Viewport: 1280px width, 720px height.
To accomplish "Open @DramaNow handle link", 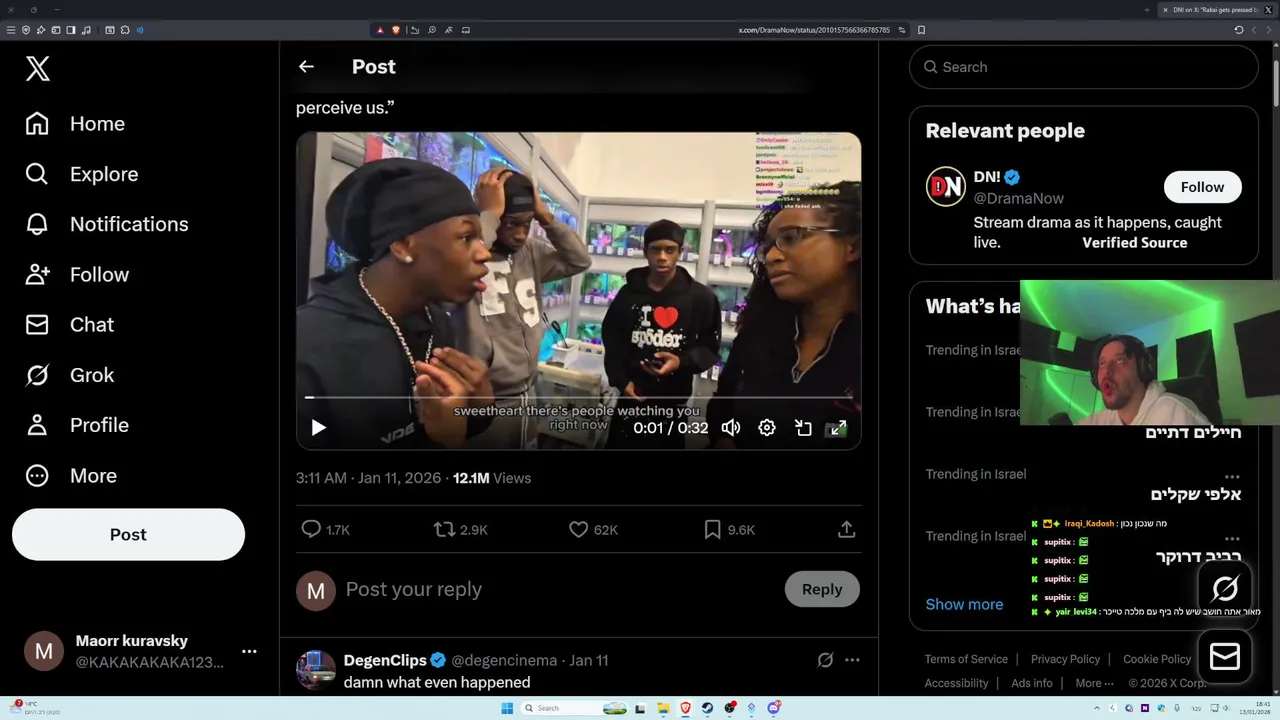I will 1018,198.
